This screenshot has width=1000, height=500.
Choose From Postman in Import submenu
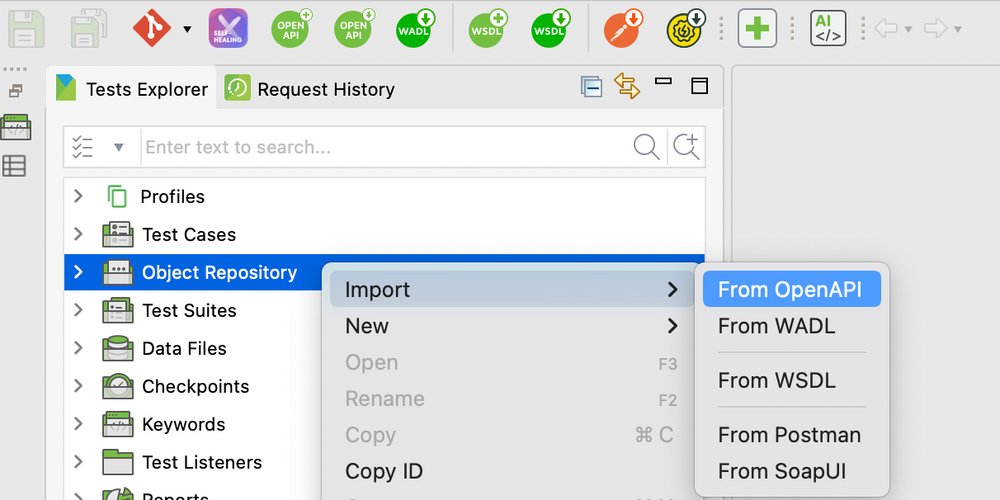(x=789, y=435)
